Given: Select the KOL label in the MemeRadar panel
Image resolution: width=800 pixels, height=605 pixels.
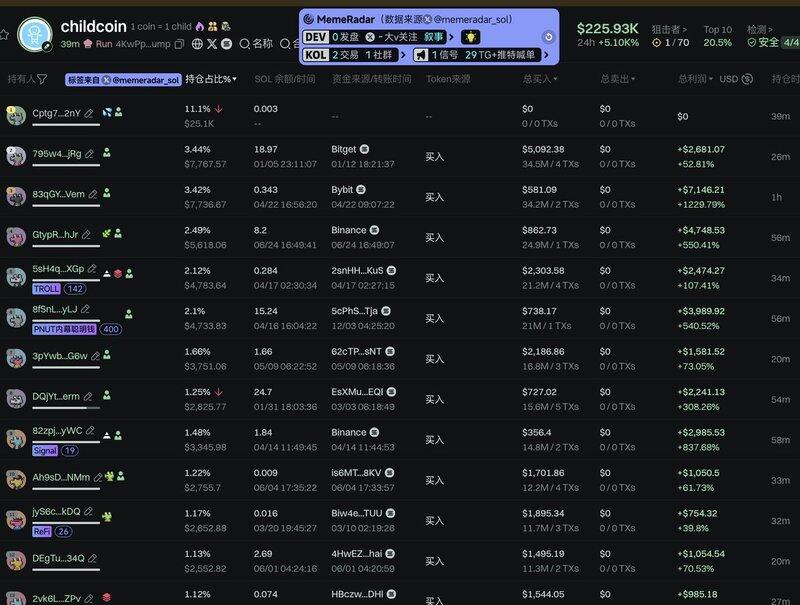Looking at the screenshot, I should tap(315, 55).
